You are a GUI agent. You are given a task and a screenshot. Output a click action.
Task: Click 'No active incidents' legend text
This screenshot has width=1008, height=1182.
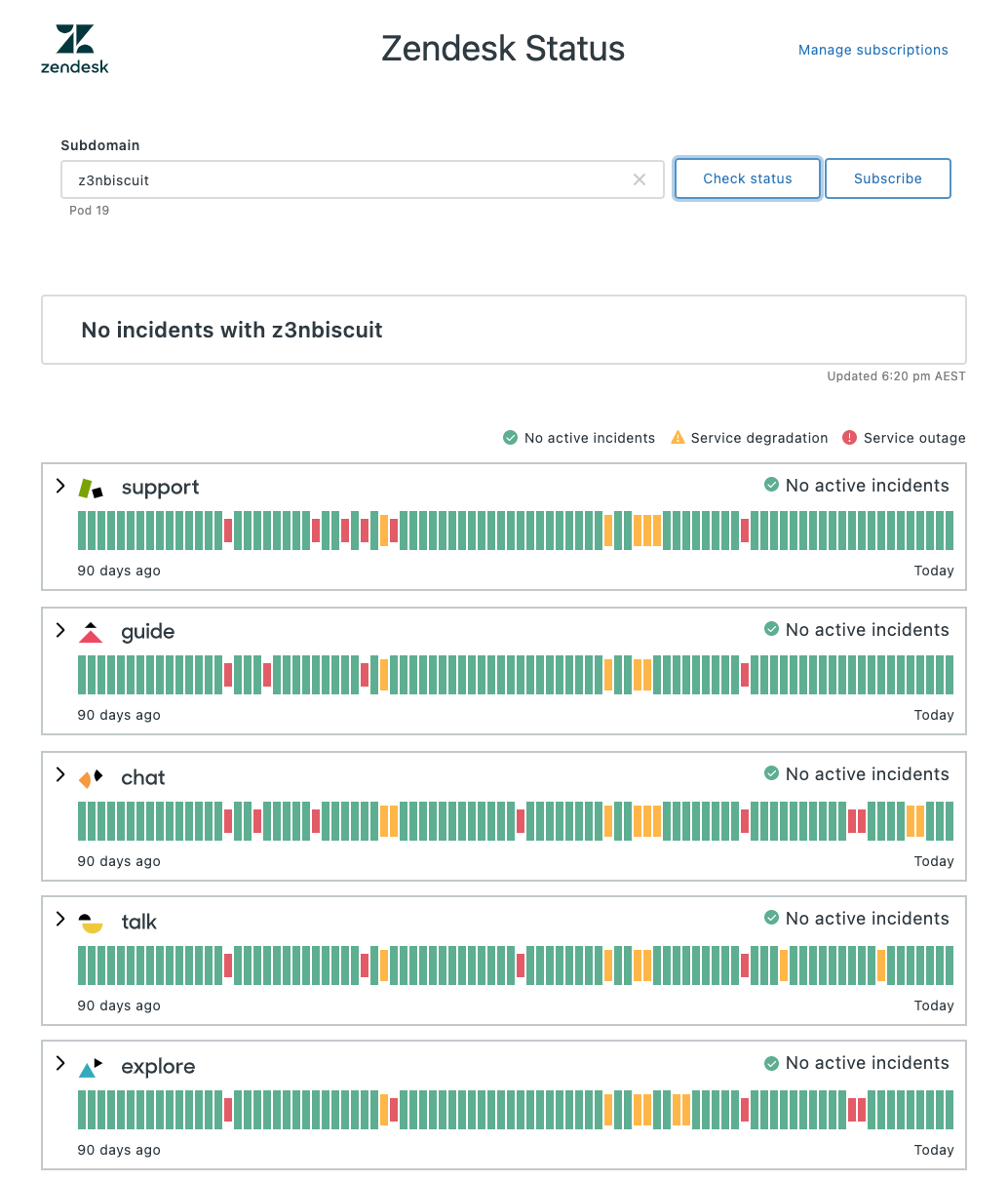coord(590,438)
